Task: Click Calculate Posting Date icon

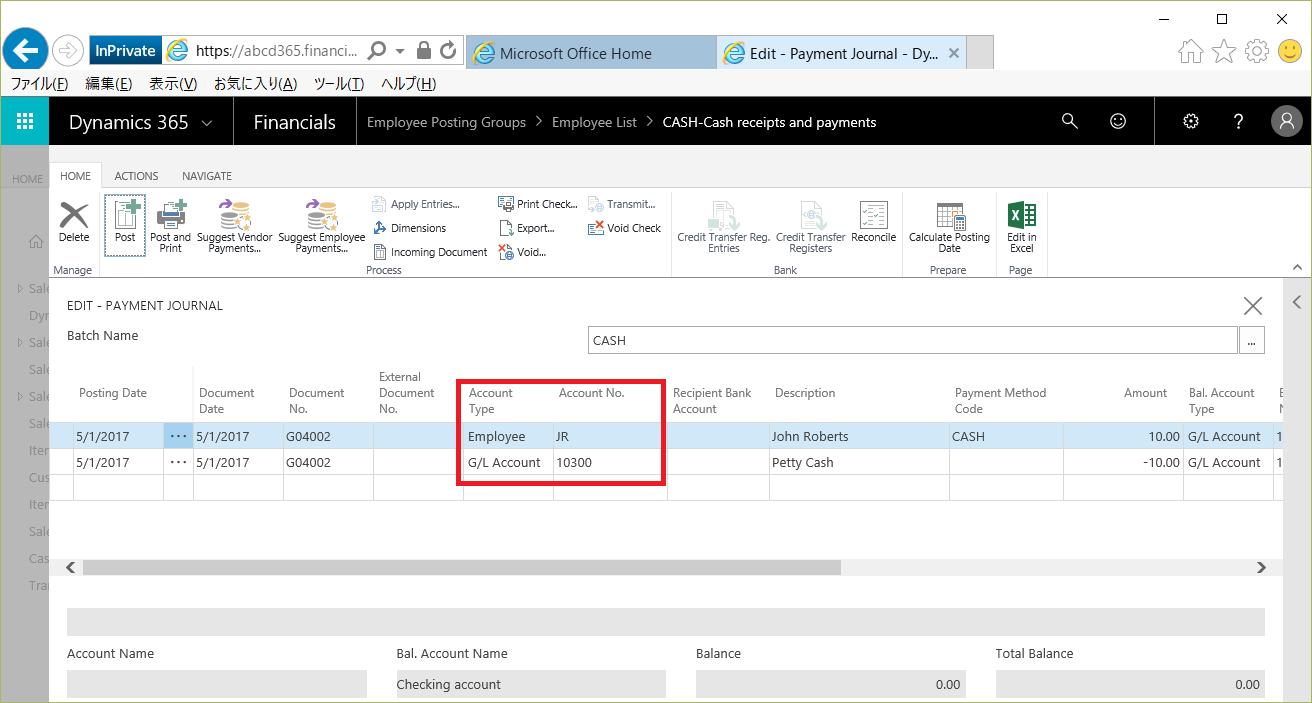Action: pos(949,216)
